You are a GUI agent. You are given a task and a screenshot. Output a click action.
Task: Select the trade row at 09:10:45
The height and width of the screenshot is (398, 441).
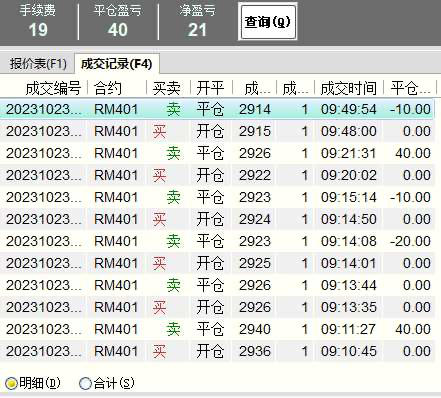point(217,351)
